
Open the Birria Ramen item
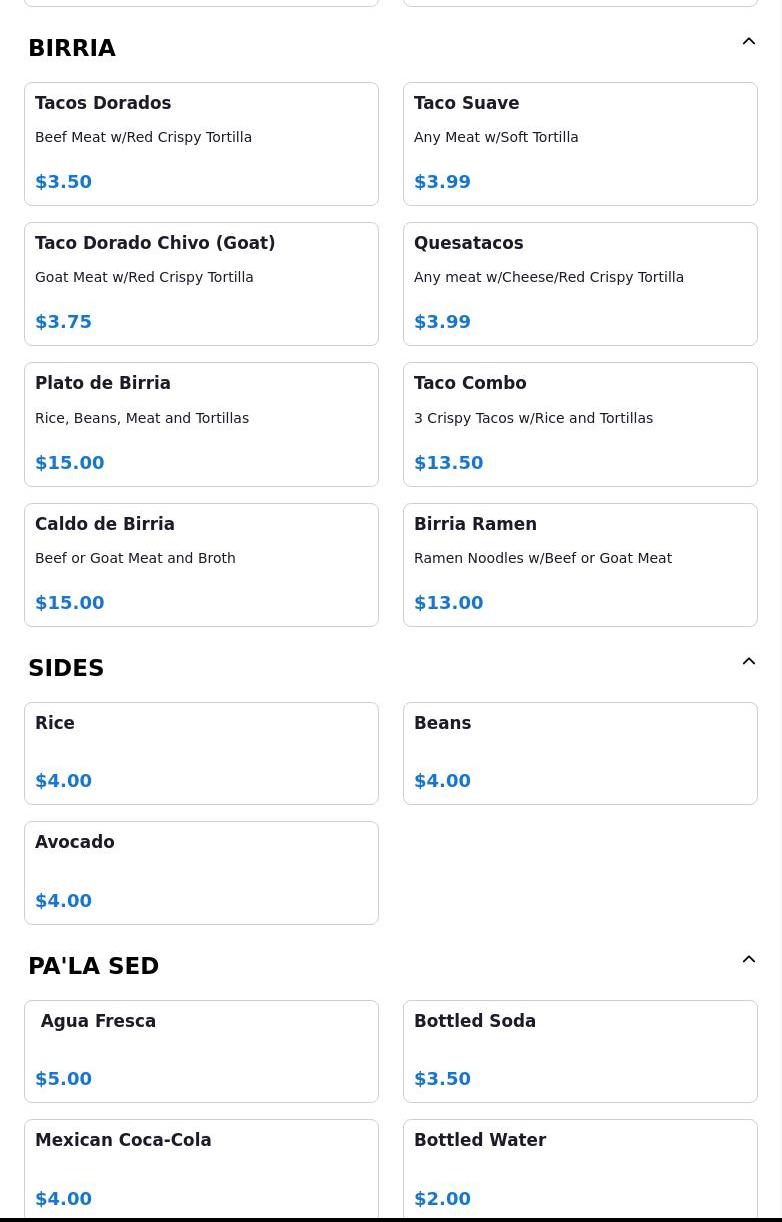pos(580,565)
